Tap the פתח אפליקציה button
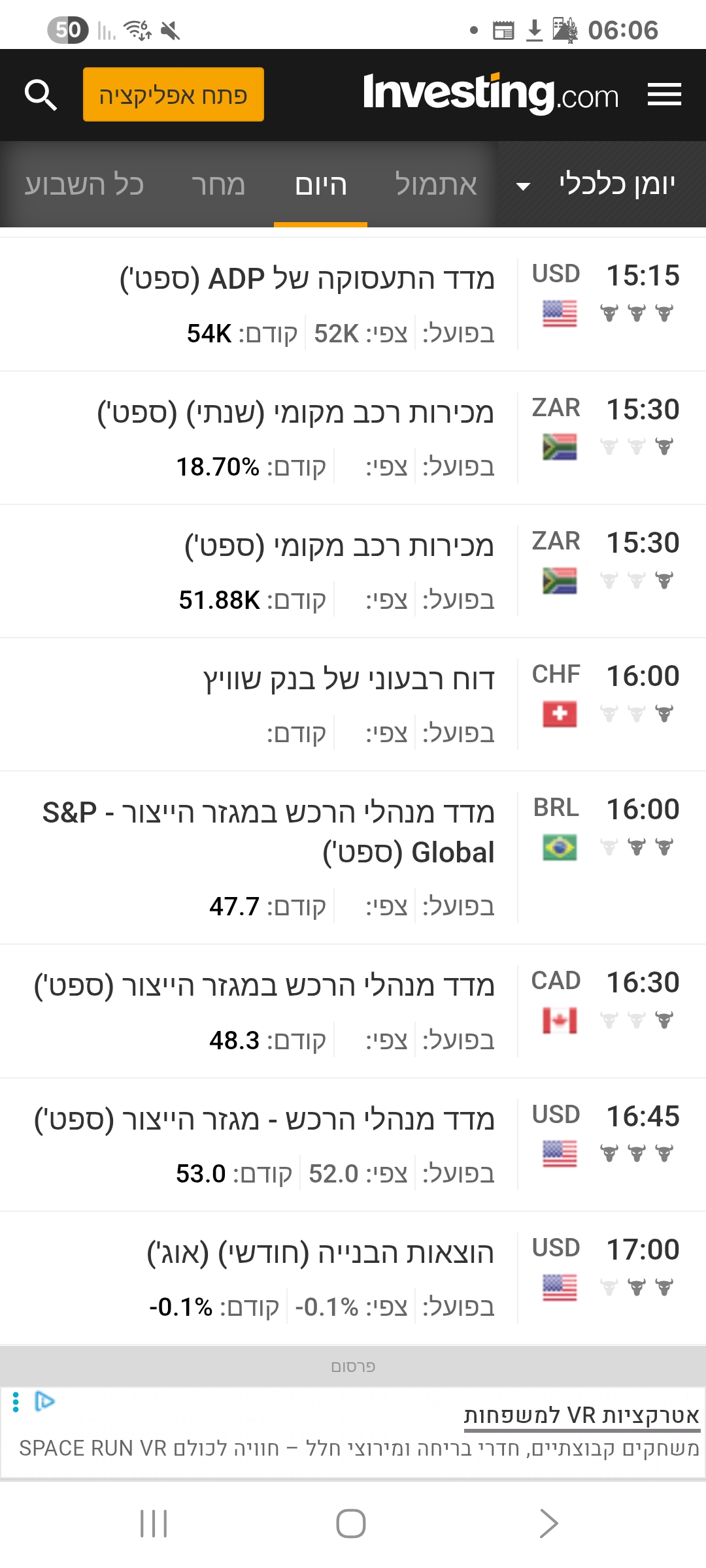The image size is (706, 1568). [x=173, y=95]
